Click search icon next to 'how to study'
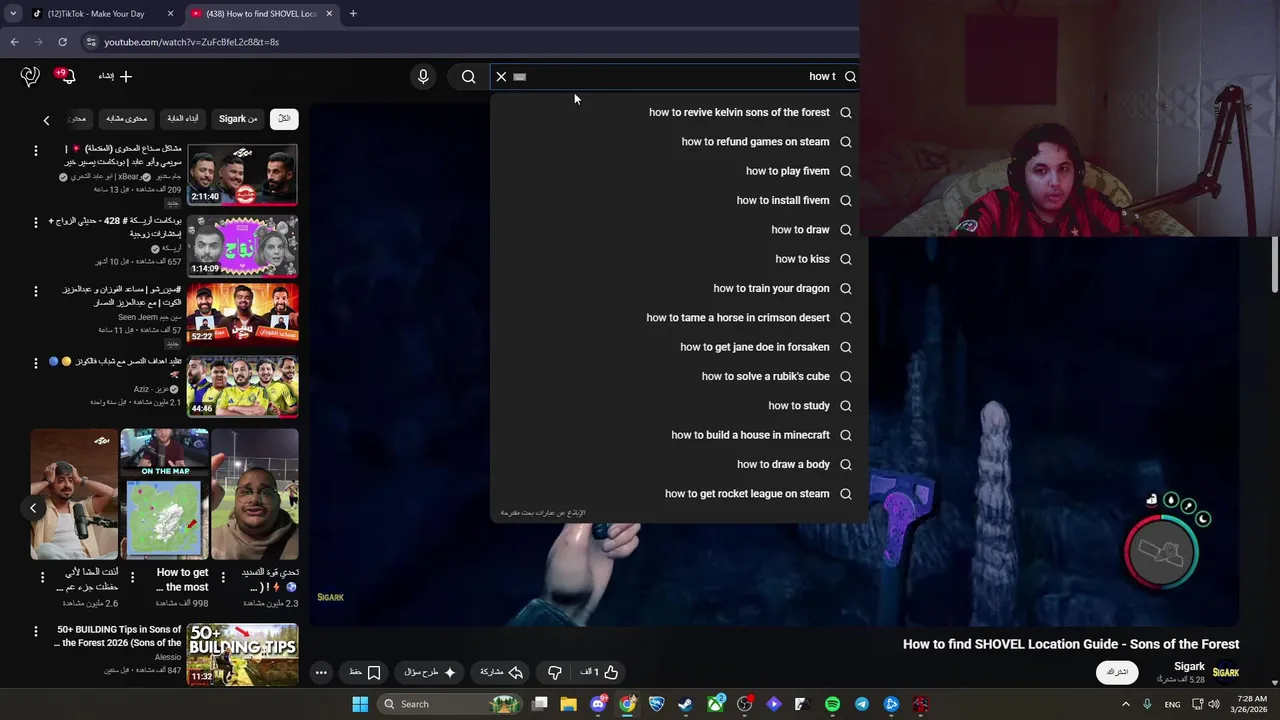This screenshot has width=1280, height=720. pyautogui.click(x=846, y=406)
